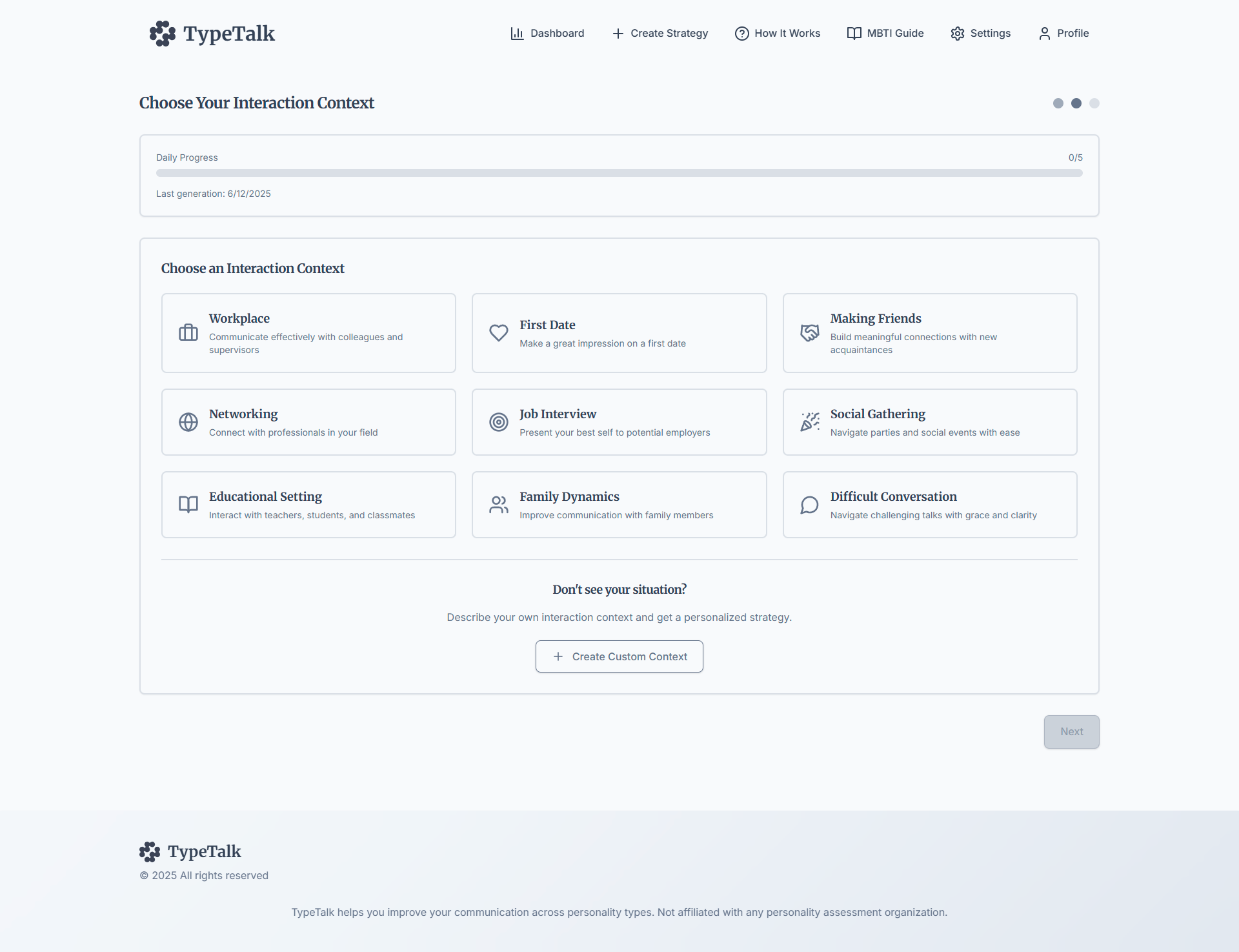1239x952 pixels.
Task: Open Settings from the top navigation
Action: 981,34
